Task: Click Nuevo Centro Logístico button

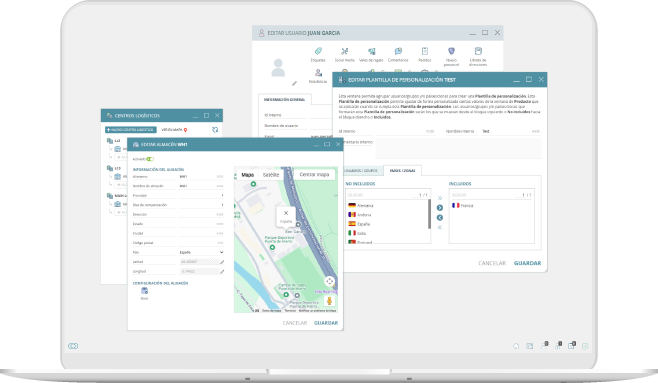Action: point(131,130)
